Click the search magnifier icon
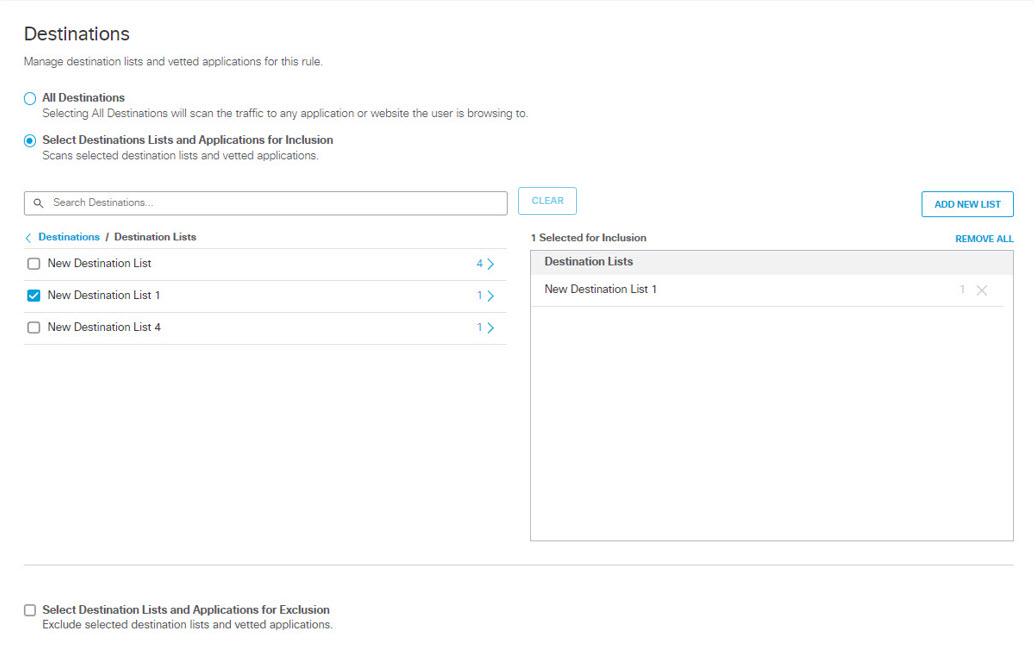Screen dimensions: 1034x654 [38, 203]
